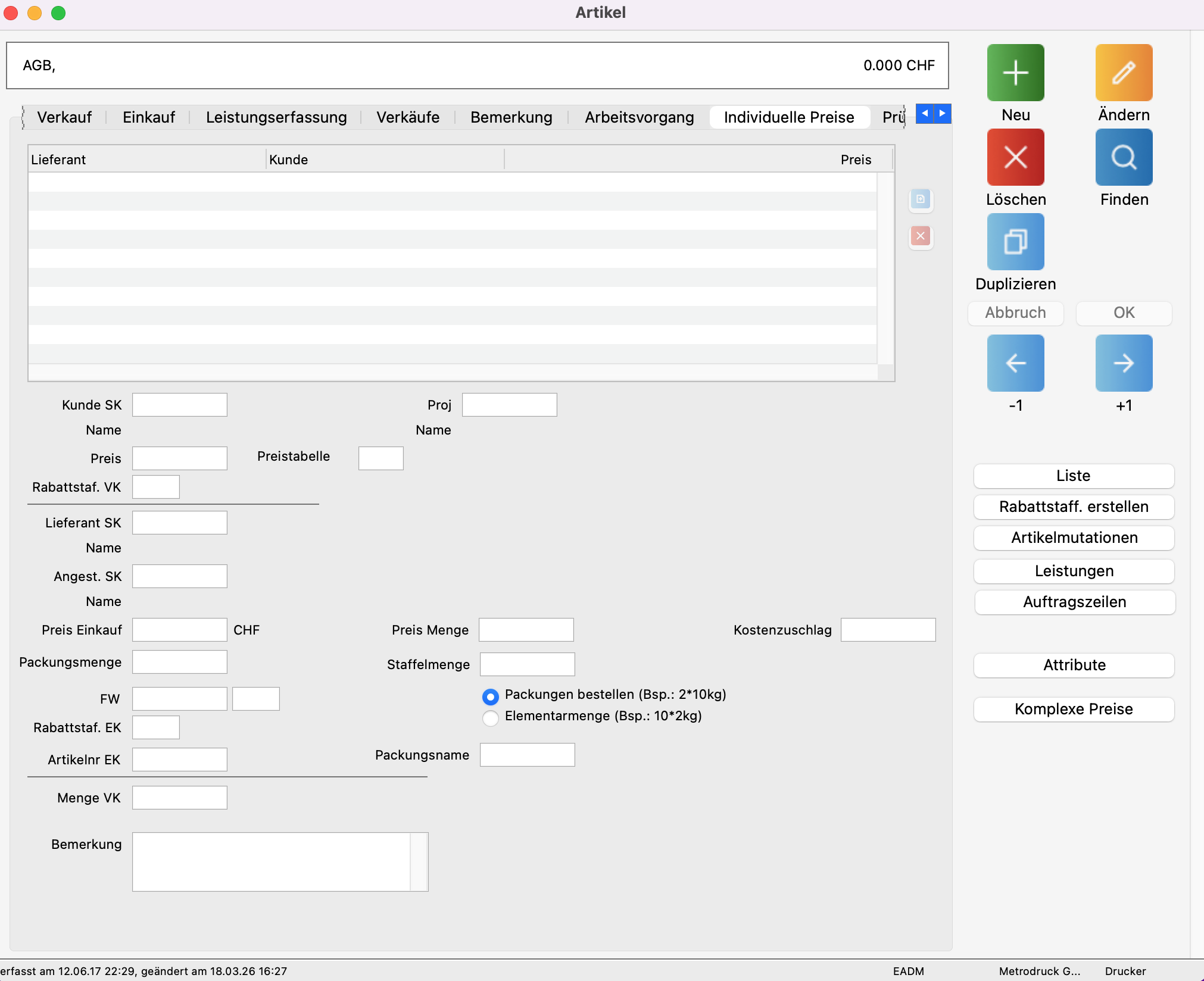The height and width of the screenshot is (981, 1204).
Task: Select Packungen bestellen radio option
Action: click(x=491, y=696)
